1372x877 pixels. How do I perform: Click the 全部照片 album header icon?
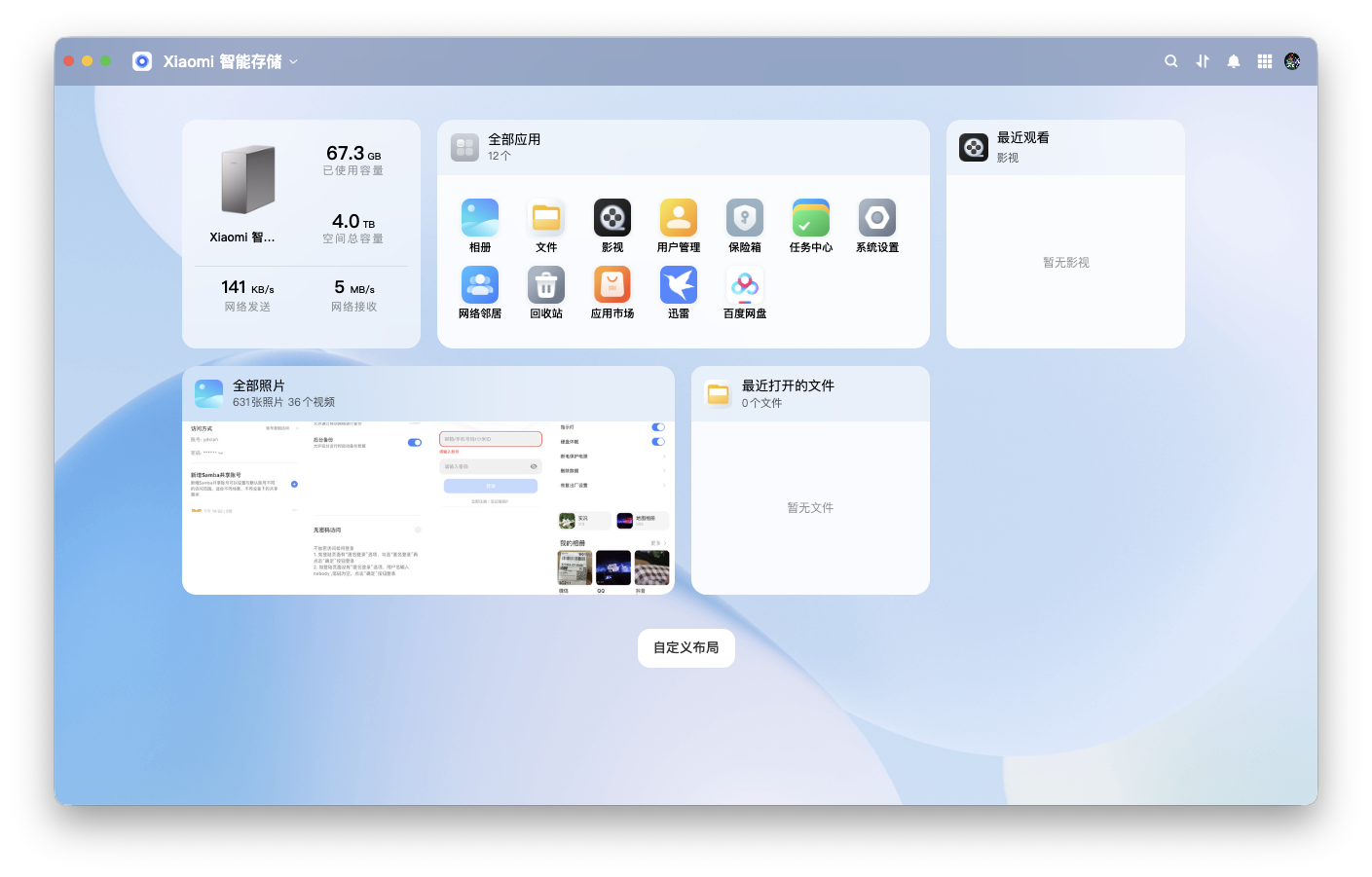click(209, 394)
